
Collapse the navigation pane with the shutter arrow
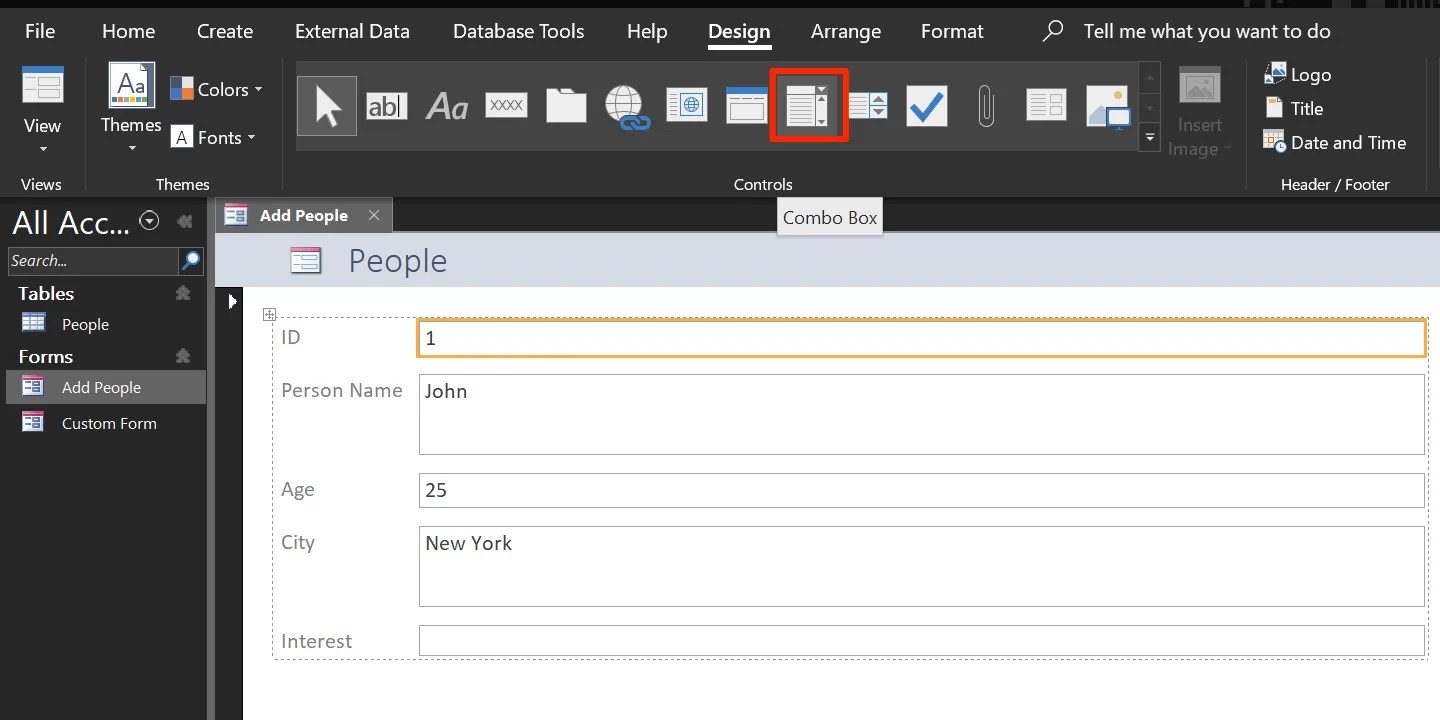pos(186,220)
